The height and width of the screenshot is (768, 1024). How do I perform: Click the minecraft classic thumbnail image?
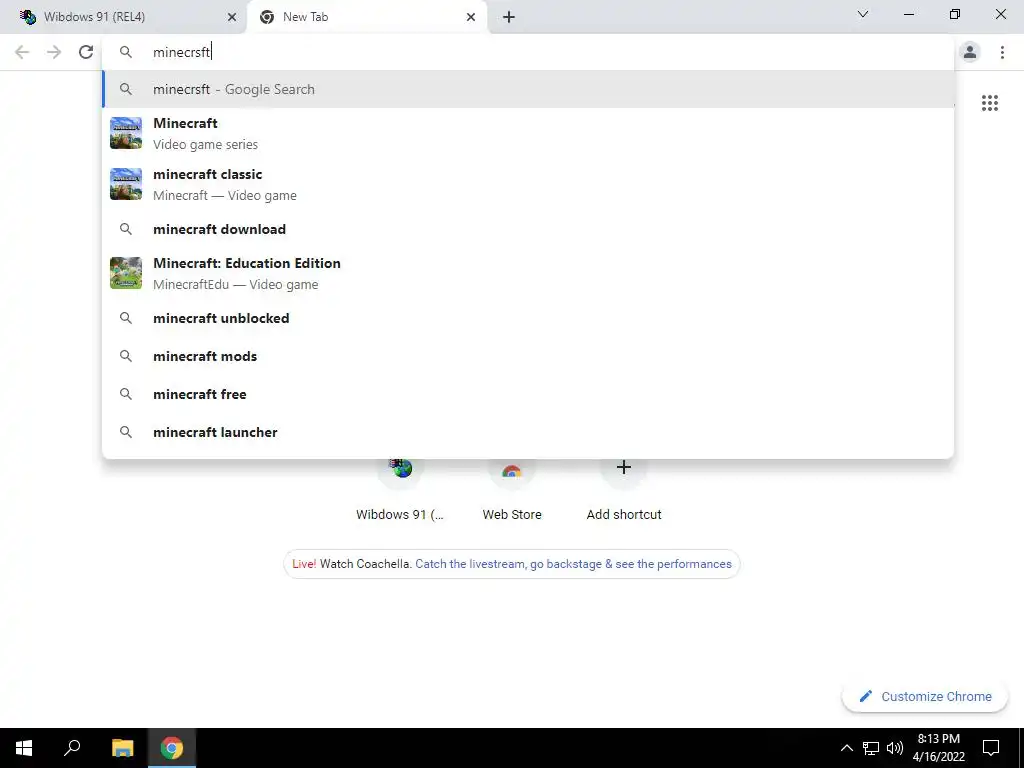tap(126, 184)
